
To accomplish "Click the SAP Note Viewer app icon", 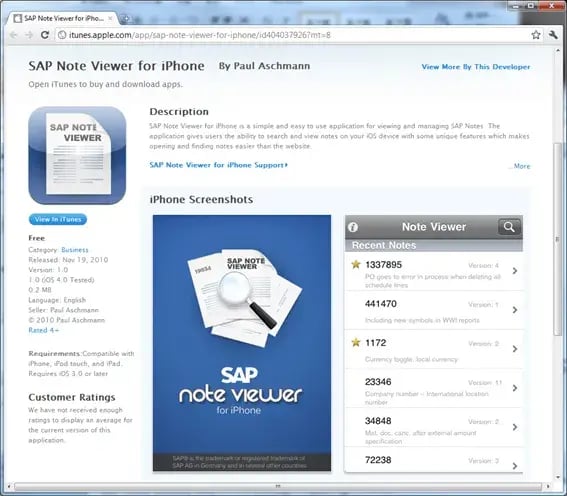I will [77, 155].
